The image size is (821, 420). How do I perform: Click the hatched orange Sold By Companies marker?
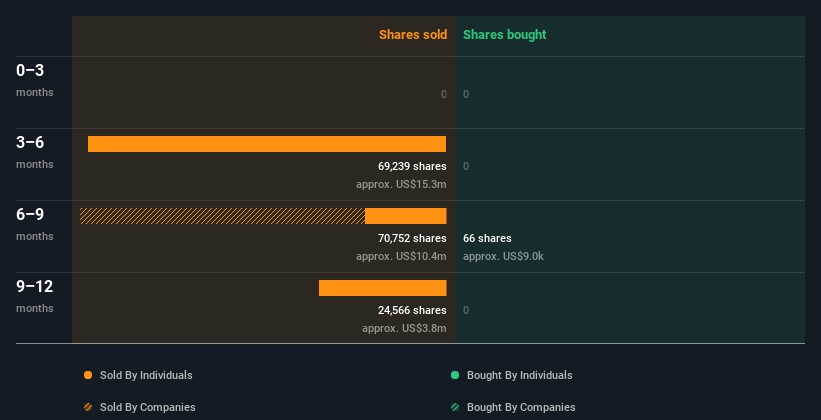[88, 408]
